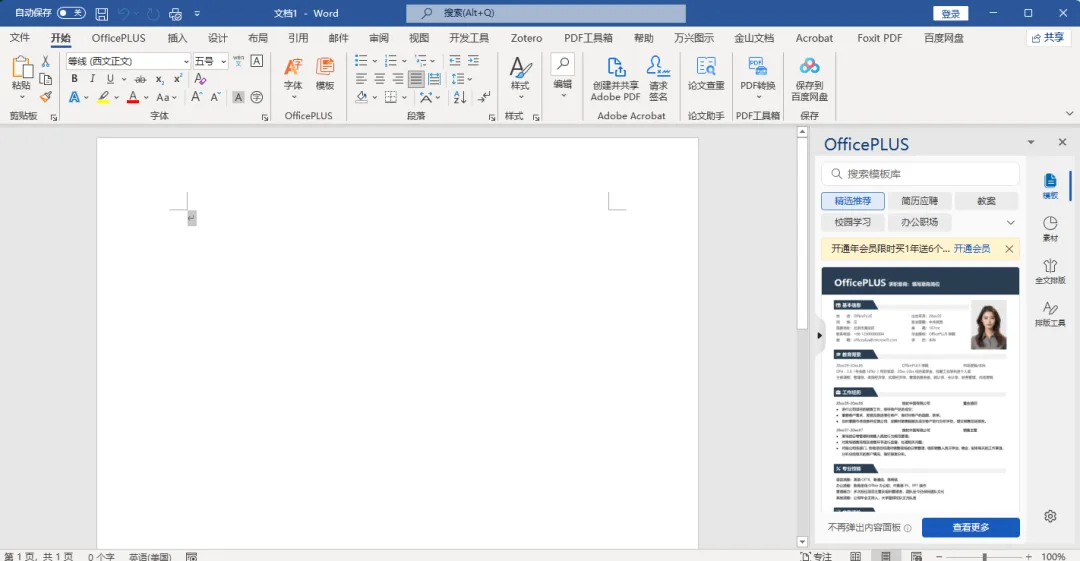
Task: Expand highlight color dropdown arrow
Action: (x=116, y=98)
